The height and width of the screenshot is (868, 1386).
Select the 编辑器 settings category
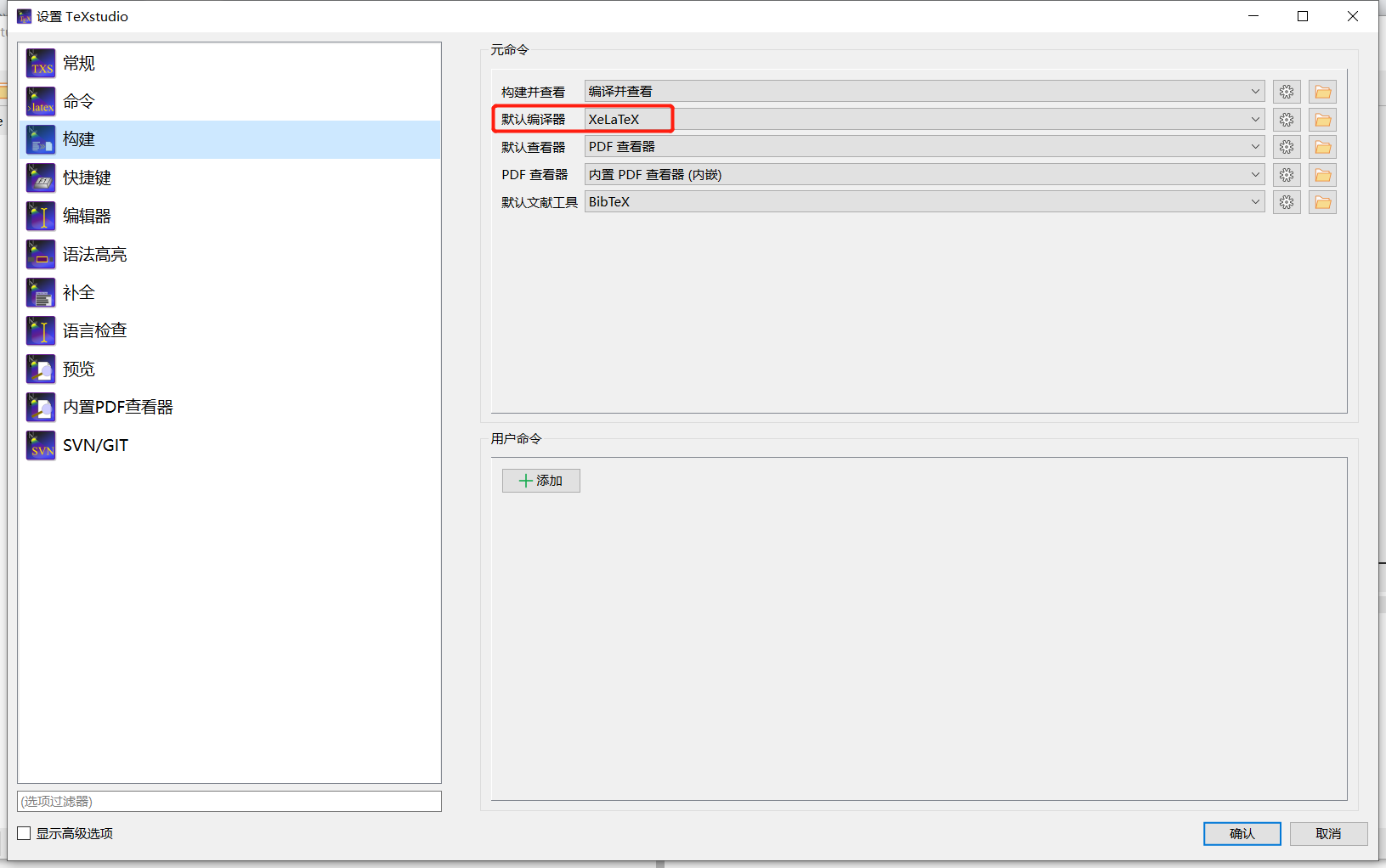pyautogui.click(x=229, y=216)
